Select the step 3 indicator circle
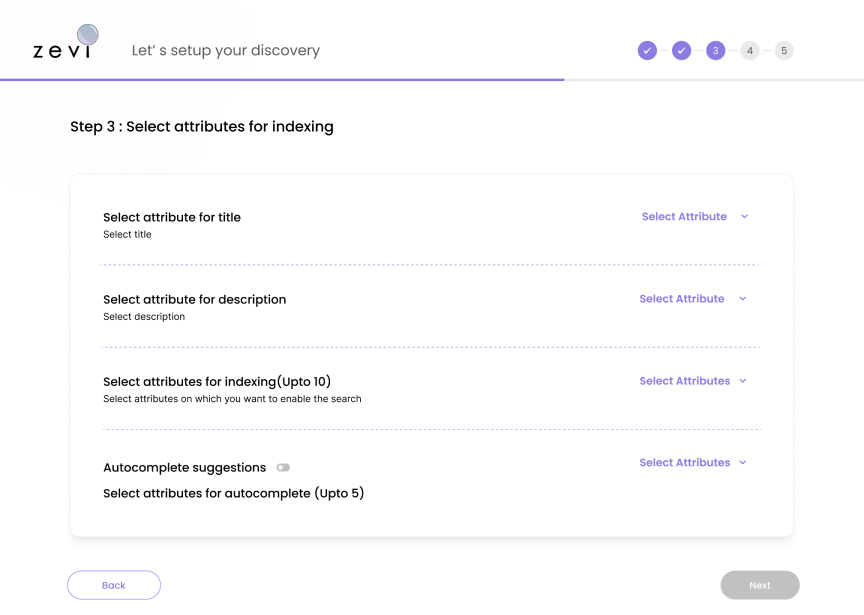864x615 pixels. click(715, 50)
